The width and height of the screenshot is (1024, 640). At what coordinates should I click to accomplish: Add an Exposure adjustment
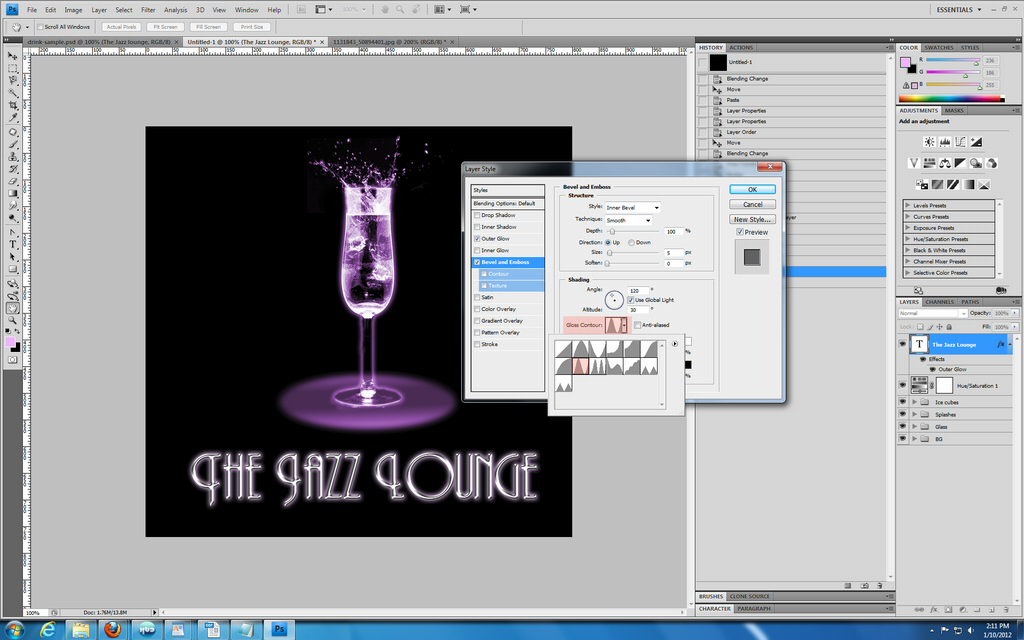tap(976, 142)
